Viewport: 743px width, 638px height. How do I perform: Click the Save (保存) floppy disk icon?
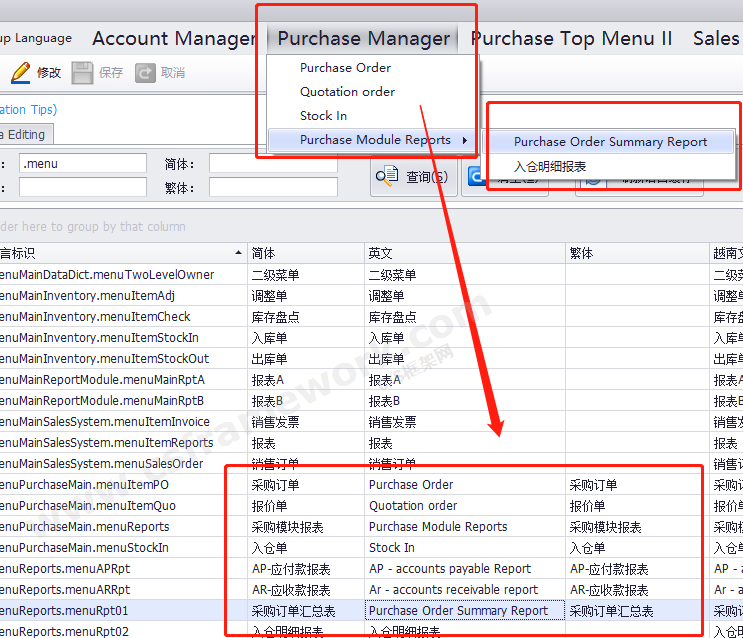(82, 73)
